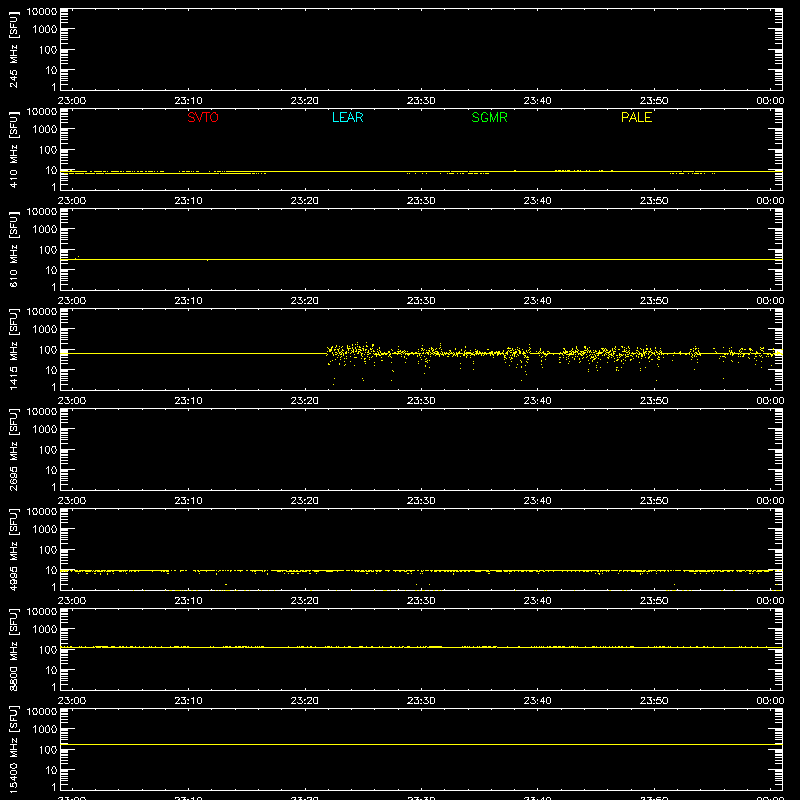
Task: Click 23:50 time label under 8800 MHz plot
Action: (654, 701)
